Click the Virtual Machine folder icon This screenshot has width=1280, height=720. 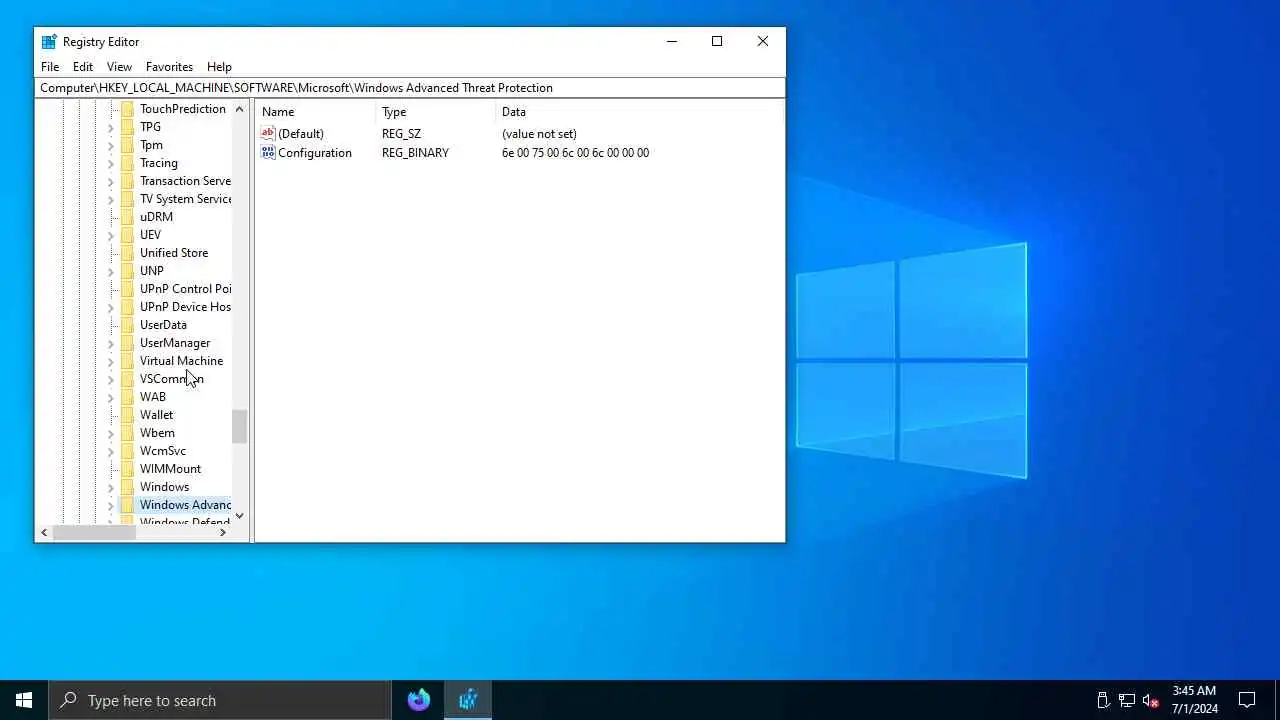click(x=127, y=361)
